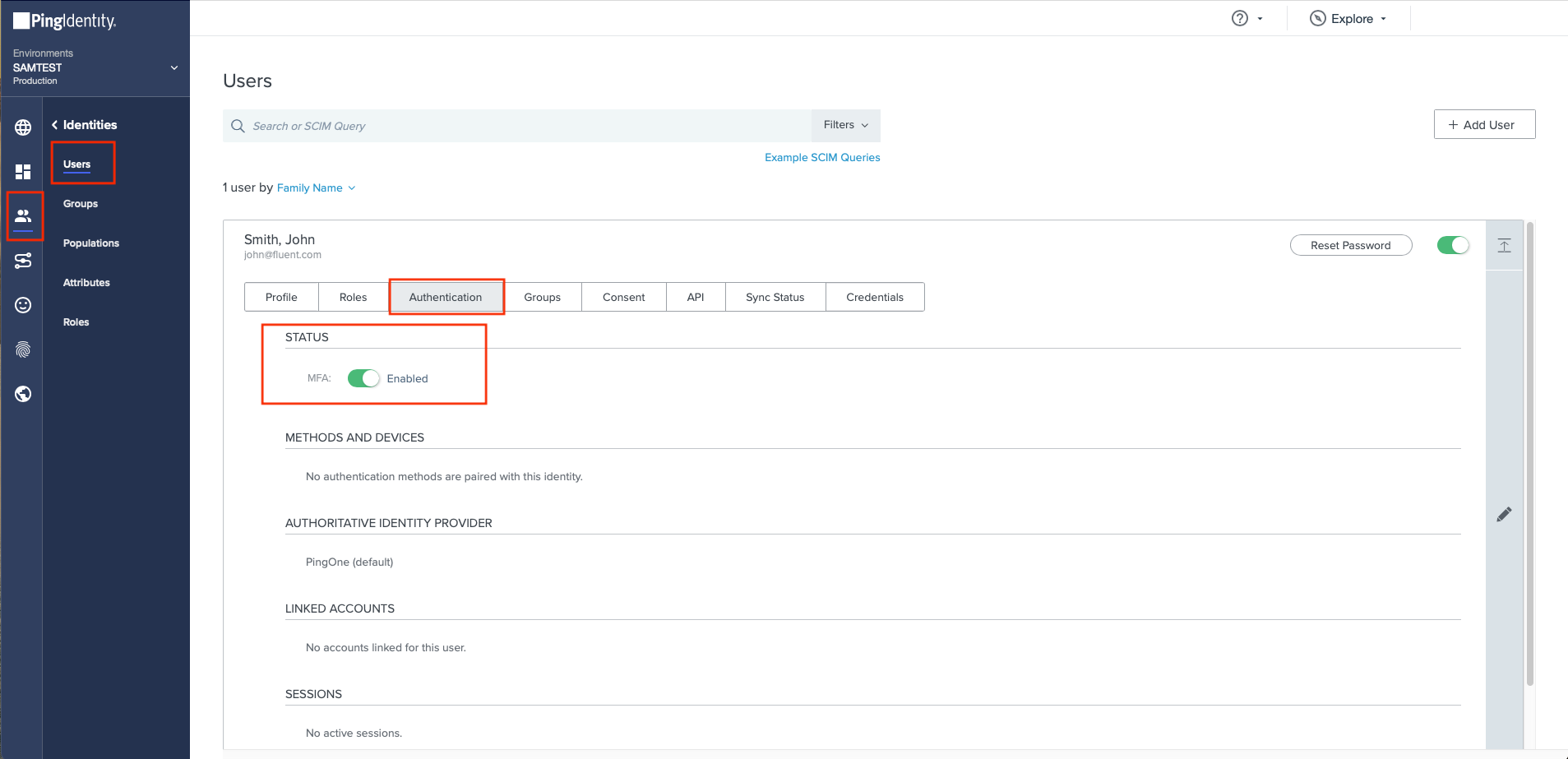
Task: Toggle John Smith's account enabled switch
Action: [x=1452, y=245]
